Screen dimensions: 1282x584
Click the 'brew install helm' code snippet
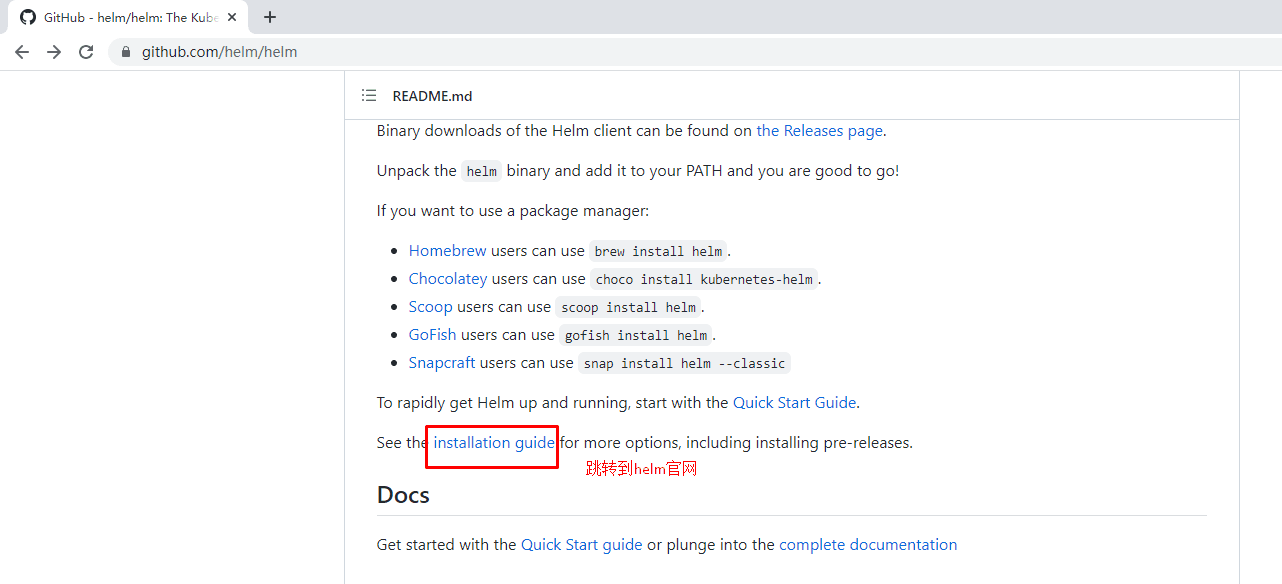(658, 251)
